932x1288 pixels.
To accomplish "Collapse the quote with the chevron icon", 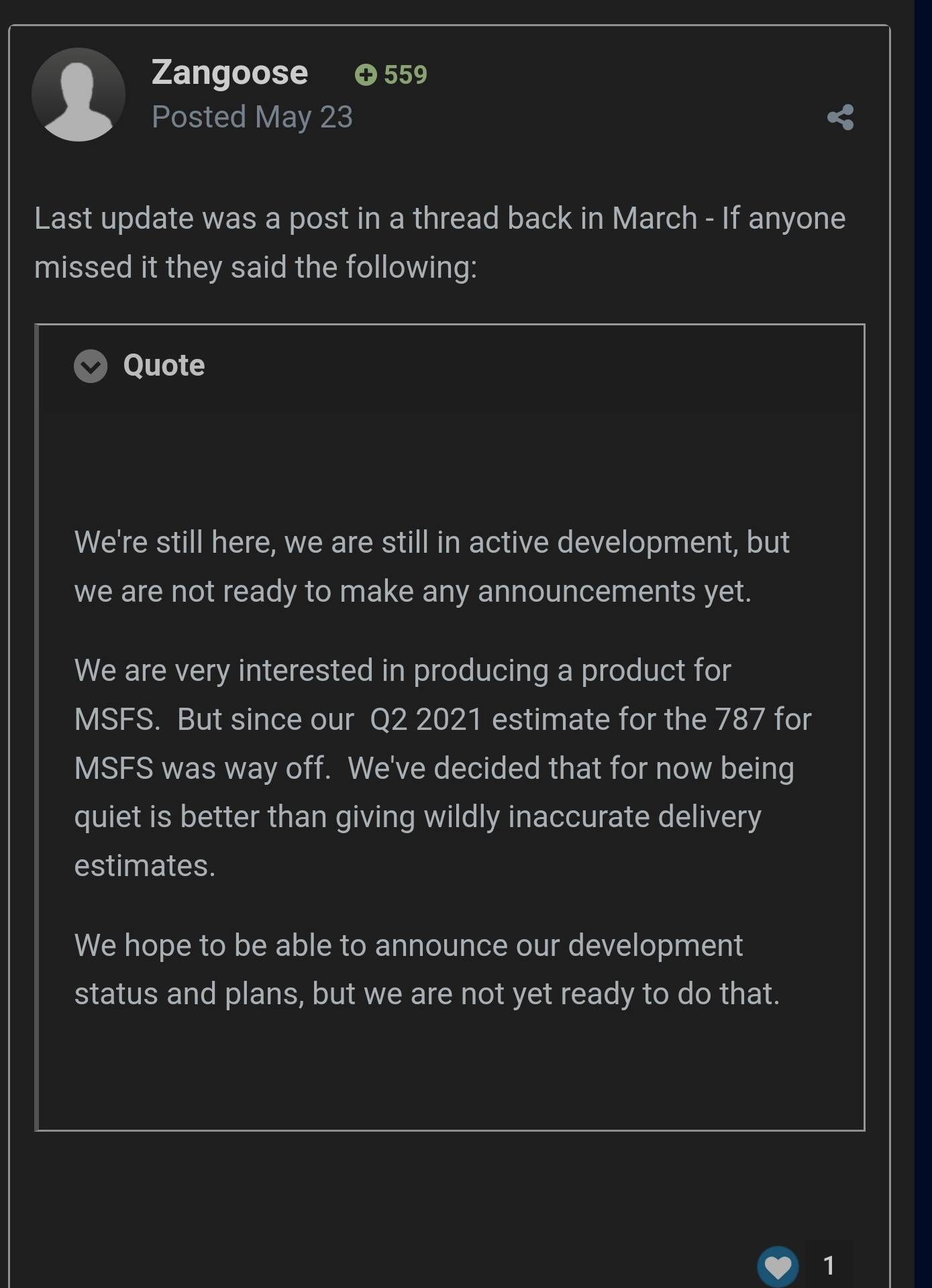I will (91, 366).
